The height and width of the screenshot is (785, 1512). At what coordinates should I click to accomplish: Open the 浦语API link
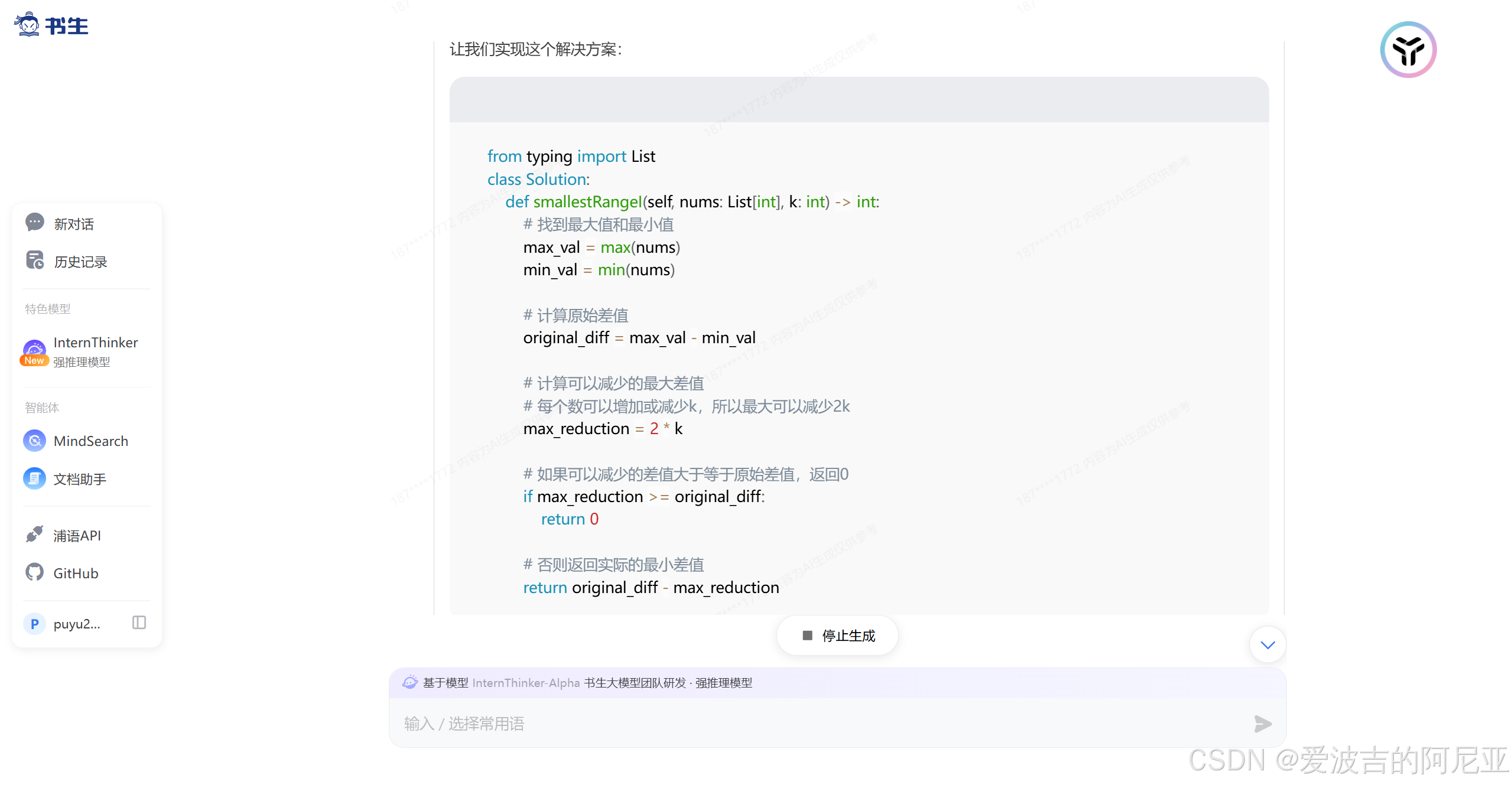pyautogui.click(x=77, y=536)
